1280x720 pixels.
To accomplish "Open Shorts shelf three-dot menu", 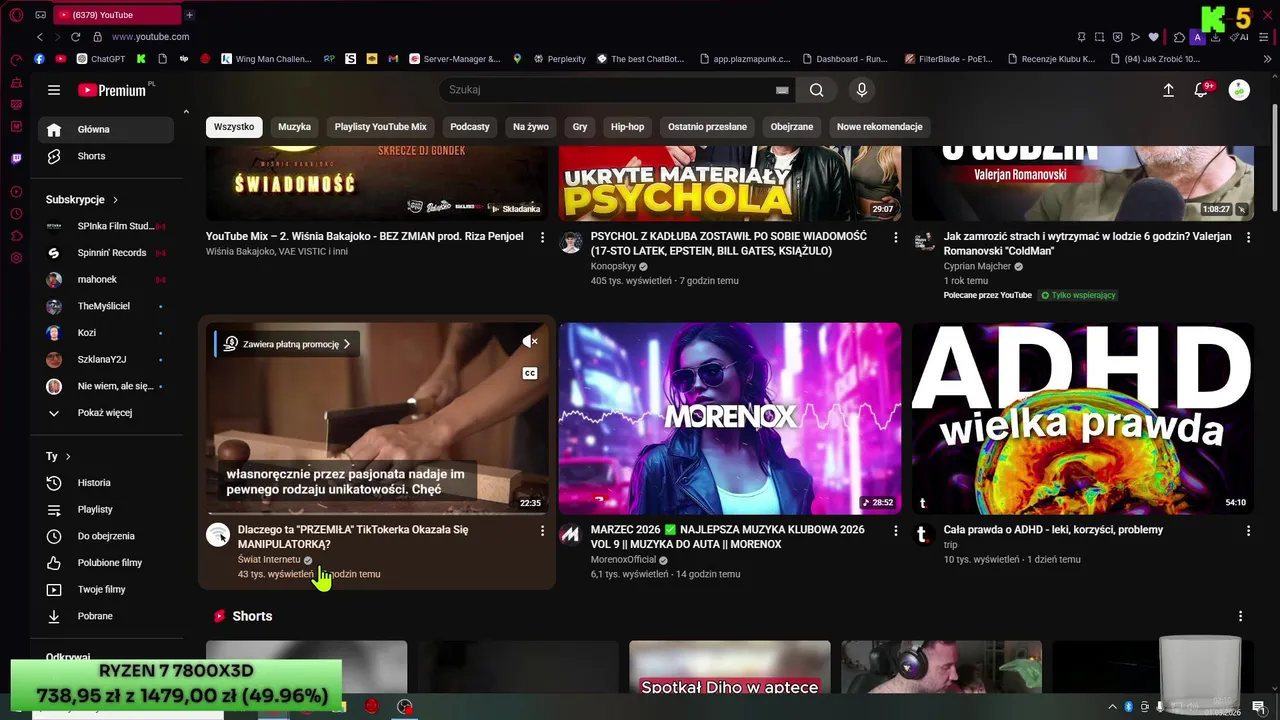I will point(1240,616).
